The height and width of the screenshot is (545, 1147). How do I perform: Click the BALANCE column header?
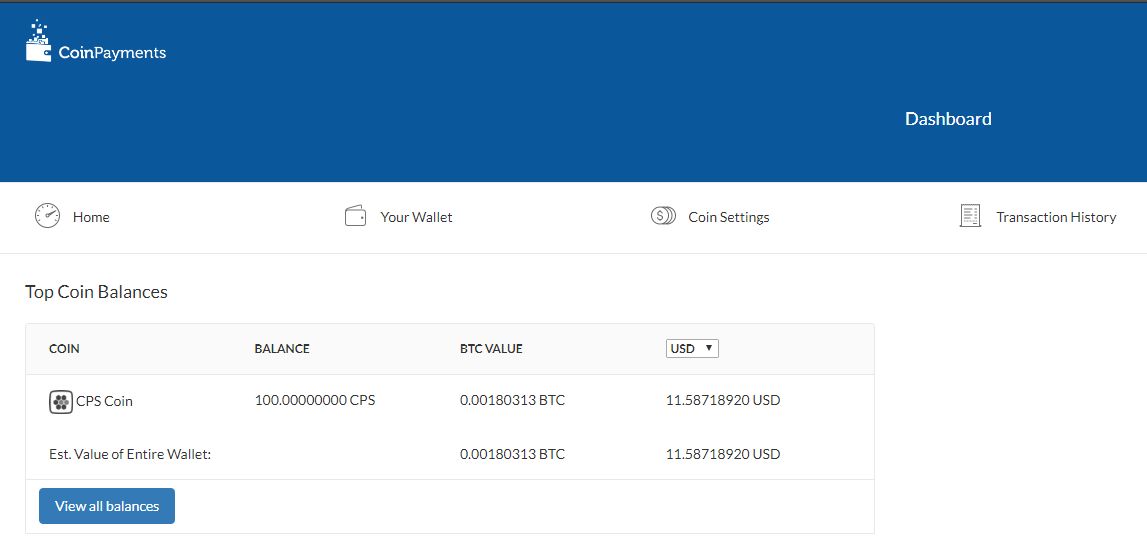pyautogui.click(x=282, y=349)
